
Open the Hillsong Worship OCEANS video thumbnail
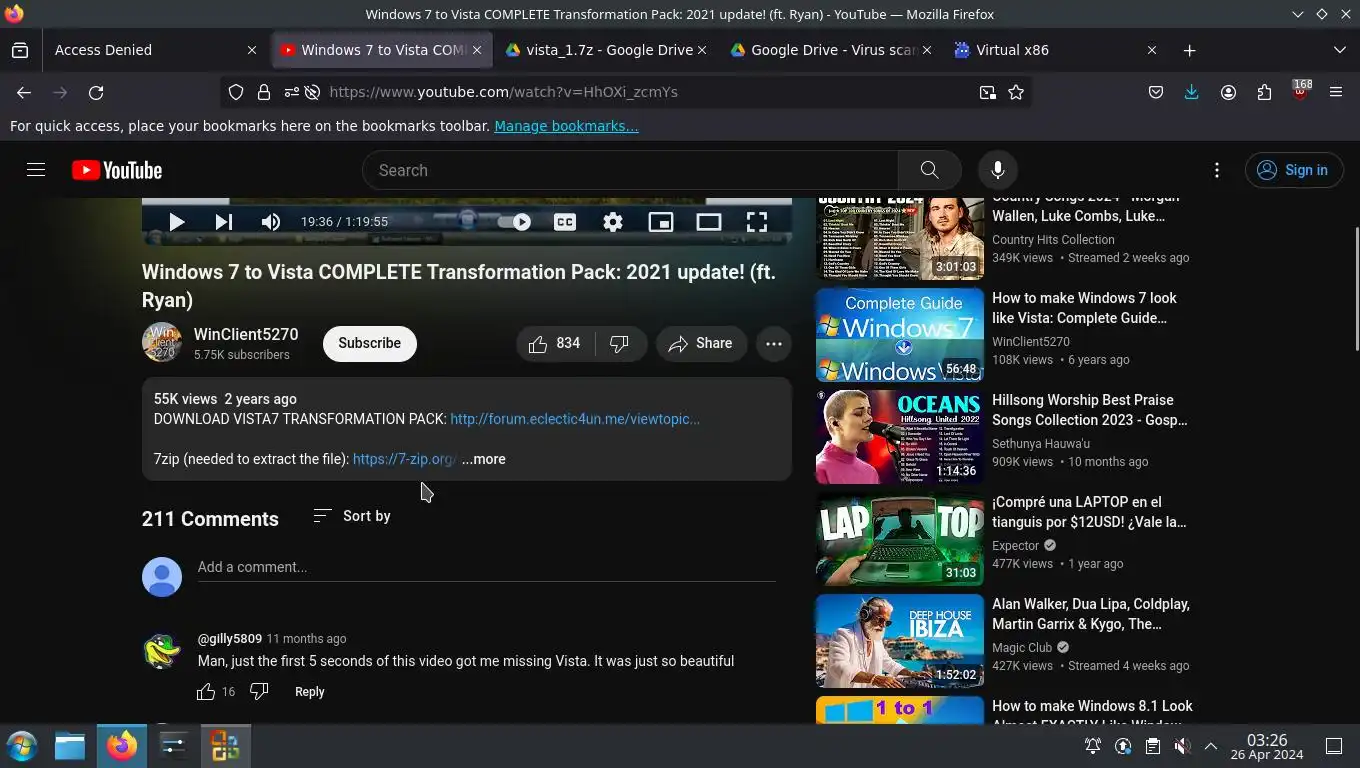900,437
